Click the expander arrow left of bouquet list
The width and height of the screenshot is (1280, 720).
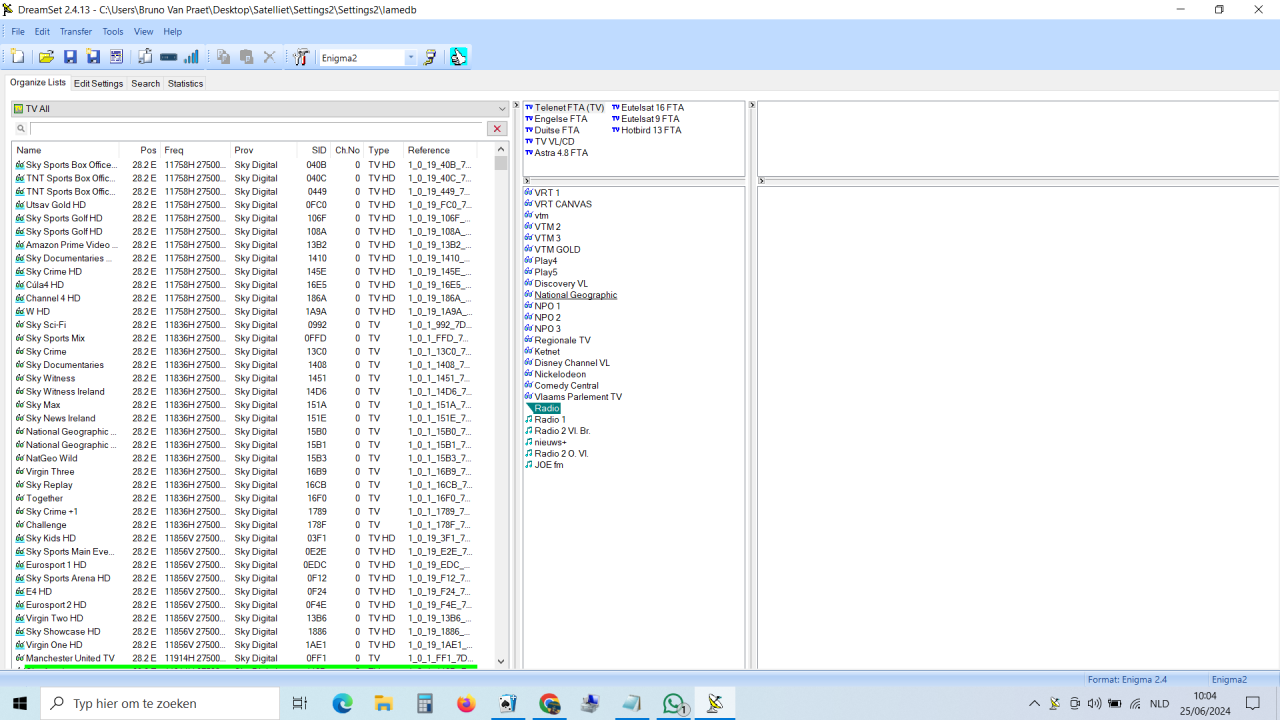517,106
